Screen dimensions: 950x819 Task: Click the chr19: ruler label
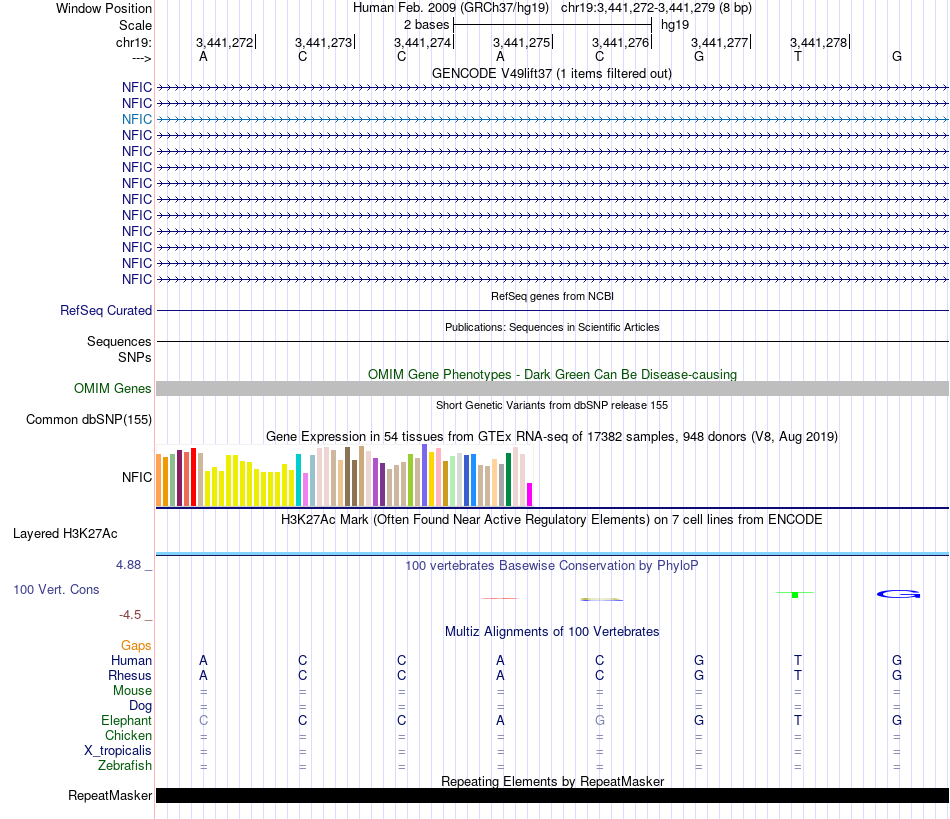coord(134,42)
